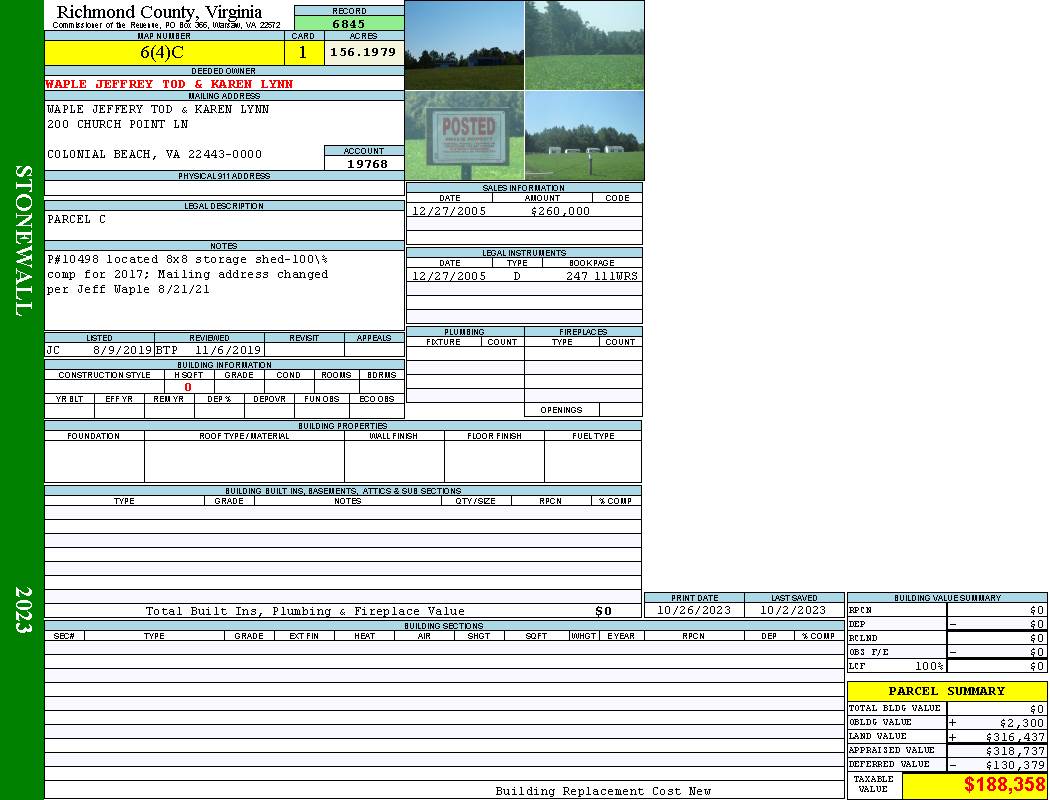Select the top-left blue sky property photo
The image size is (1050, 800).
point(464,45)
